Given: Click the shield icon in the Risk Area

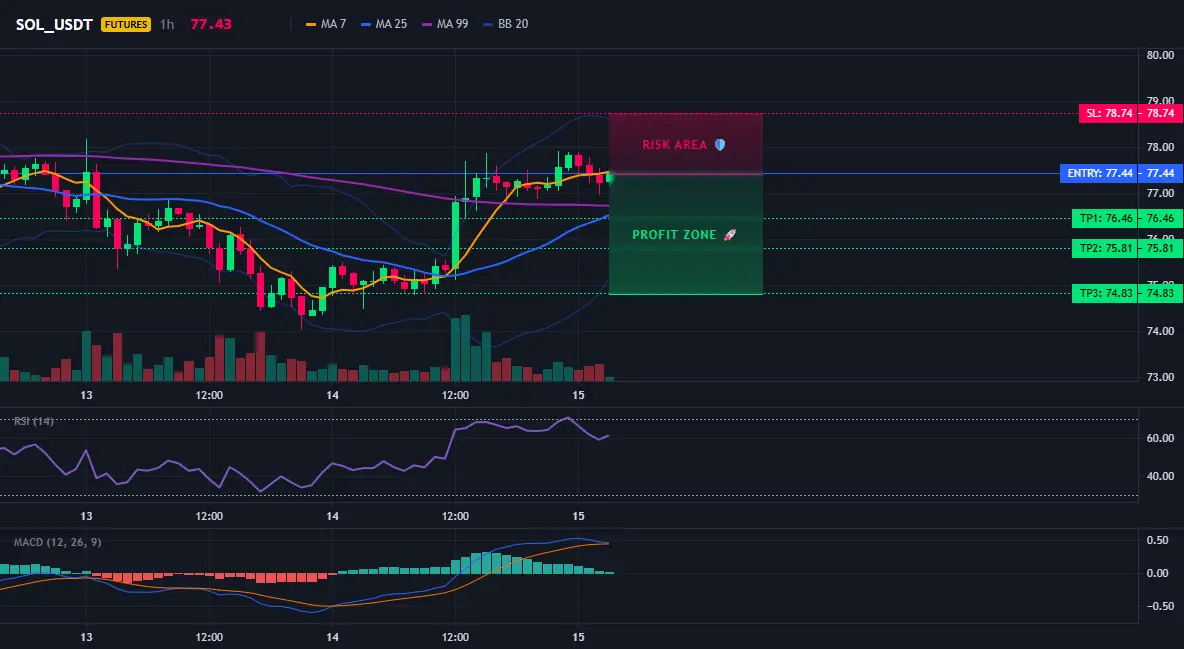Looking at the screenshot, I should pos(720,144).
